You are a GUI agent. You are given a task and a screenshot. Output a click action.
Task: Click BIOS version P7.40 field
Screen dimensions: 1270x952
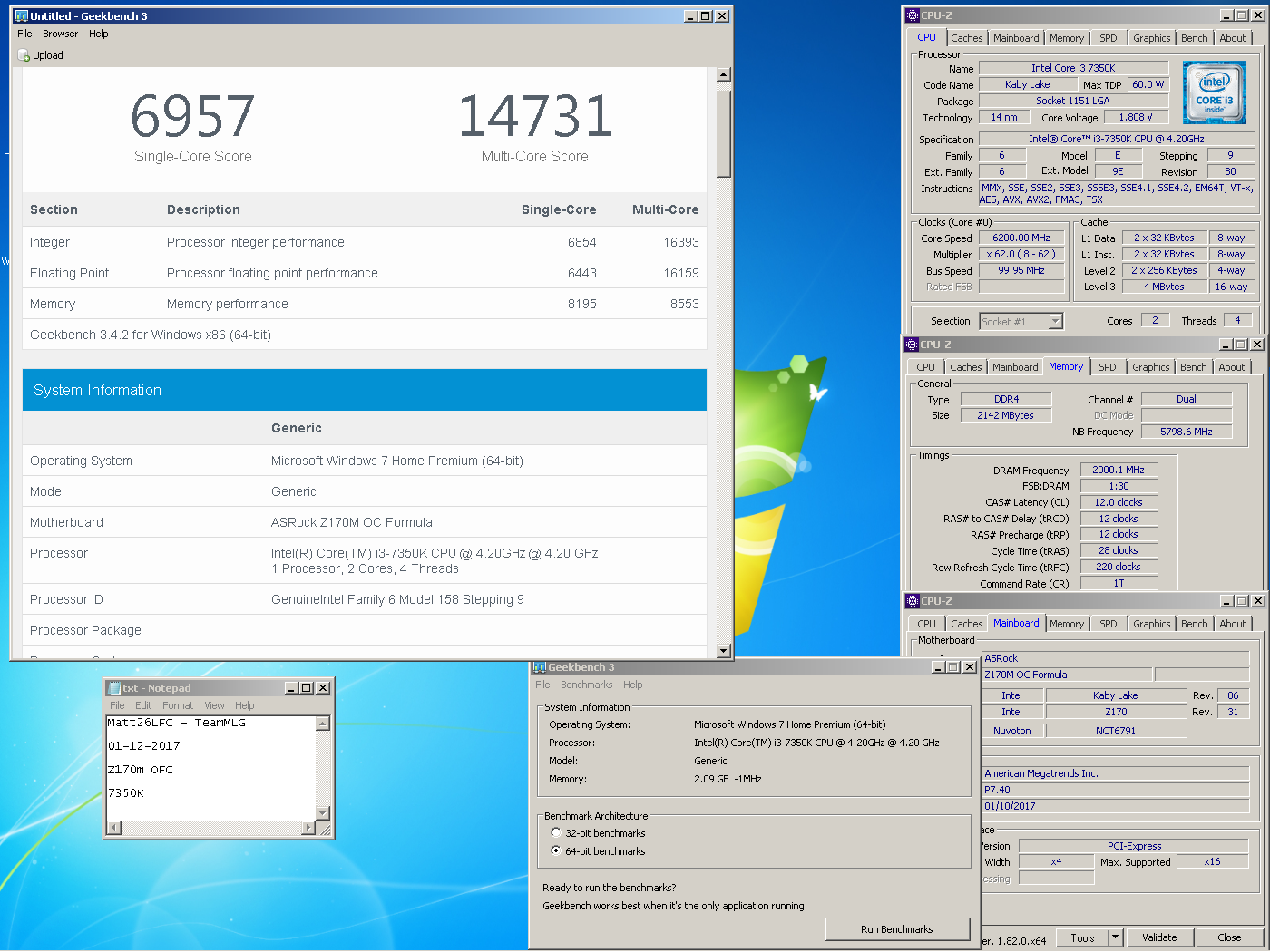[1115, 790]
